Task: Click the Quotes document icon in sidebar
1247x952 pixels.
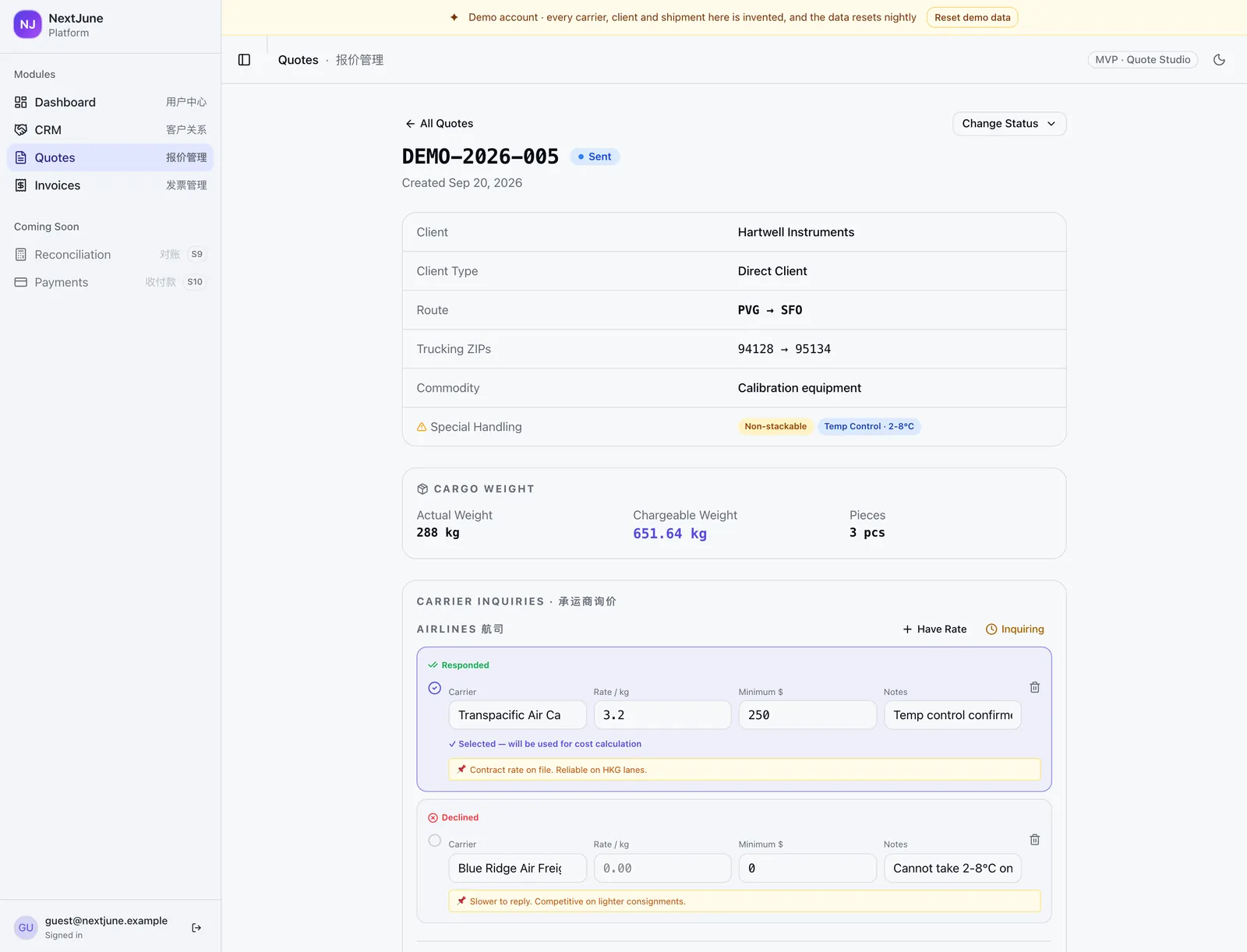Action: [x=21, y=157]
